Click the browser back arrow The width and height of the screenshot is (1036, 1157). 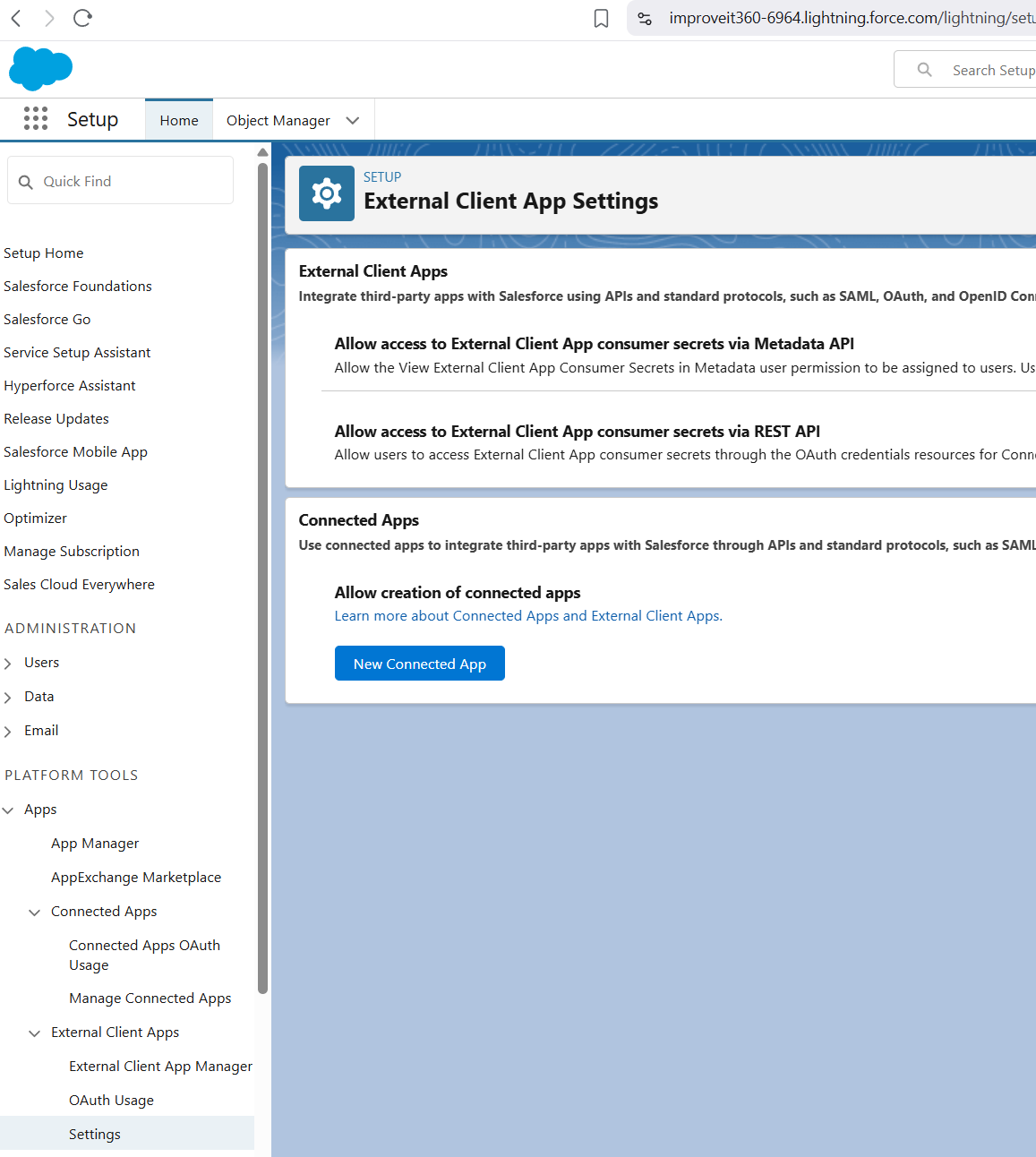16,18
